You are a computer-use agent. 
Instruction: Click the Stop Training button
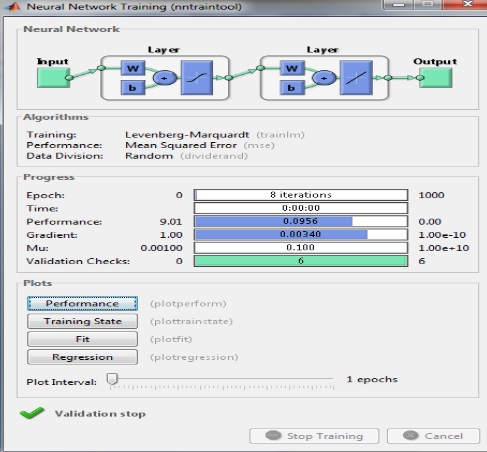pos(314,436)
